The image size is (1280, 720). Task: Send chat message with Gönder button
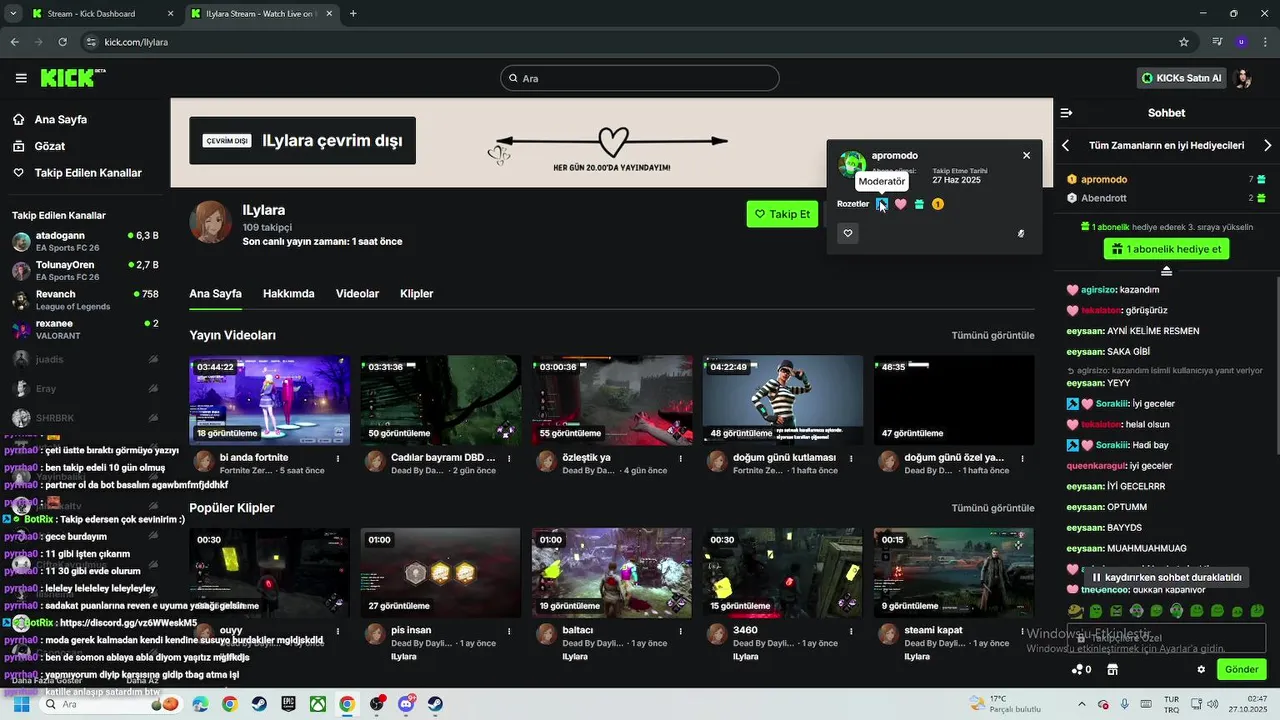[1241, 669]
